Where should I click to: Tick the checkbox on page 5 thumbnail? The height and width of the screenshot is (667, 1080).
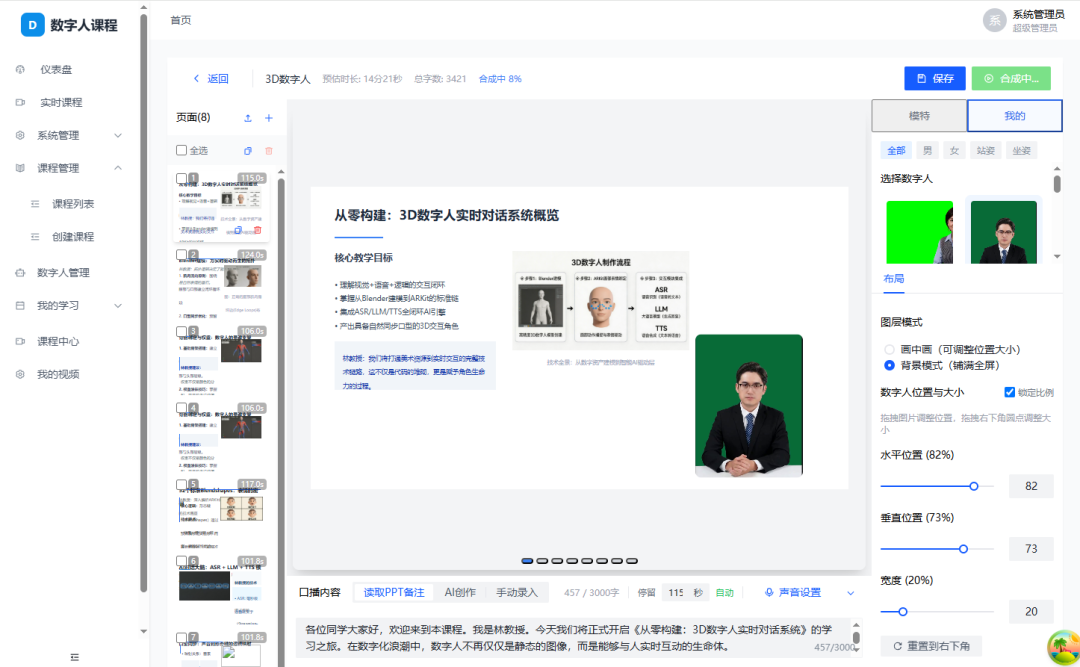pyautogui.click(x=181, y=484)
